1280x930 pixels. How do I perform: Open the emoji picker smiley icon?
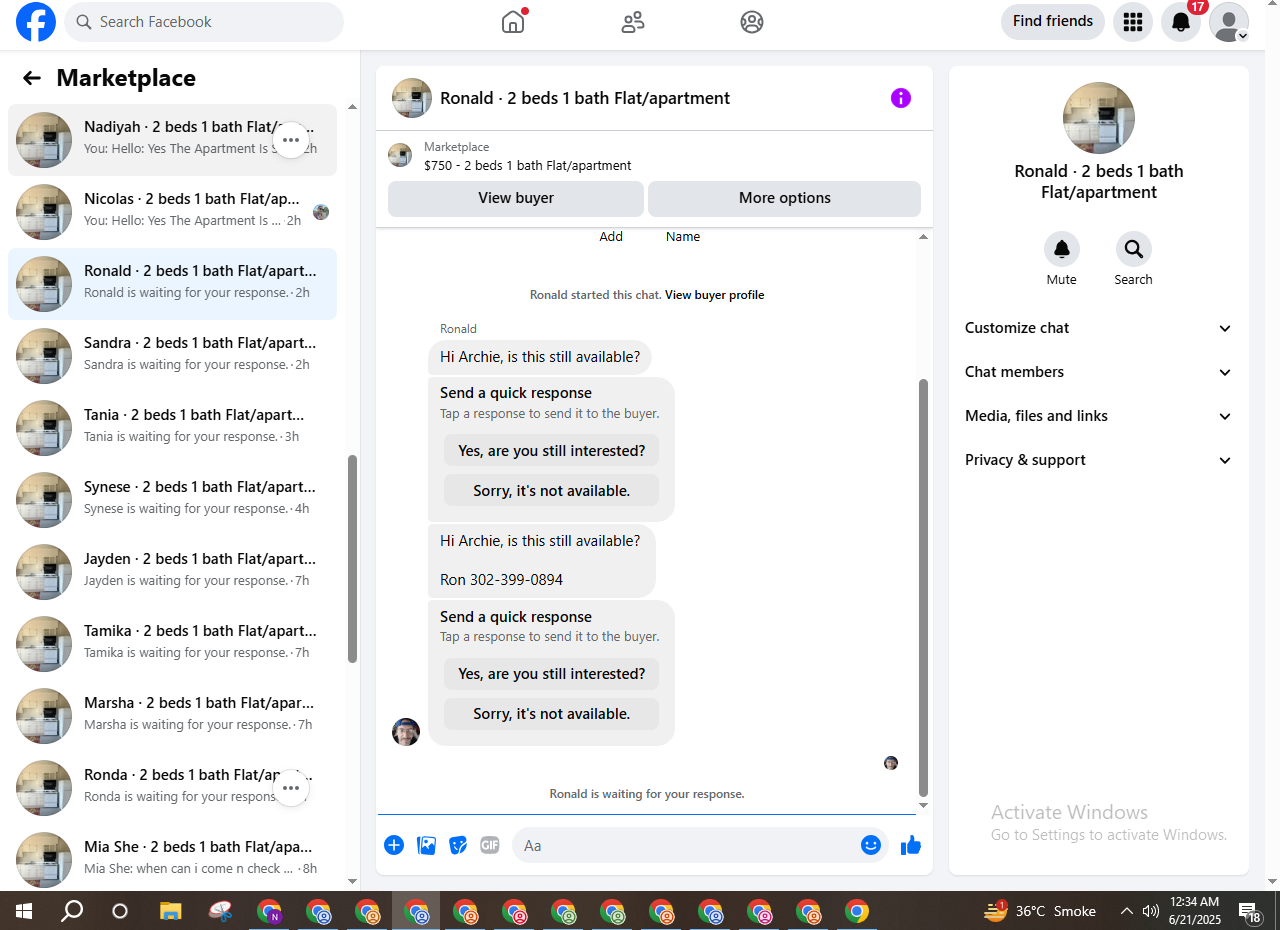(871, 845)
